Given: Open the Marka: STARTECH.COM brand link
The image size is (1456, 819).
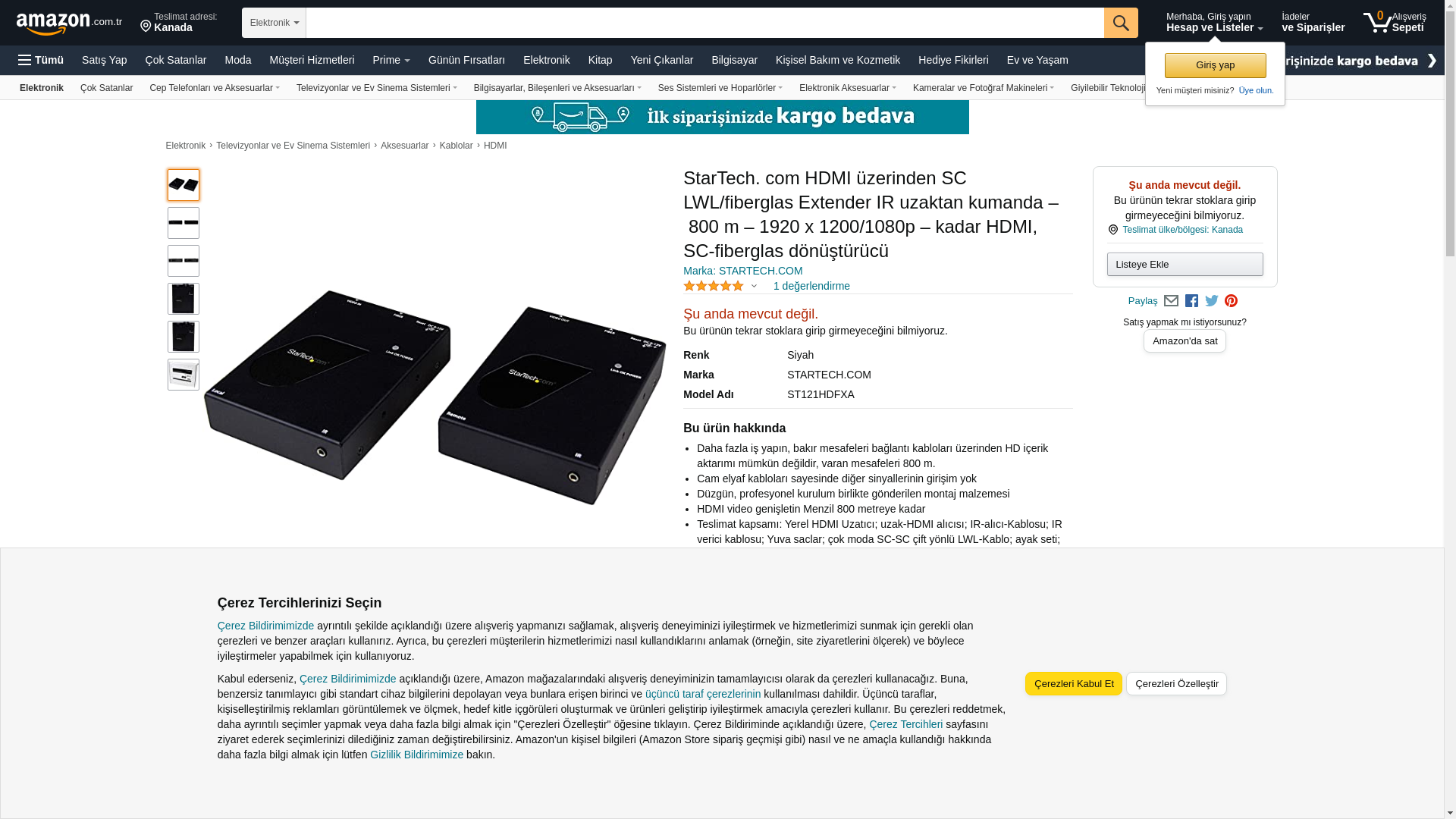Looking at the screenshot, I should tap(742, 271).
